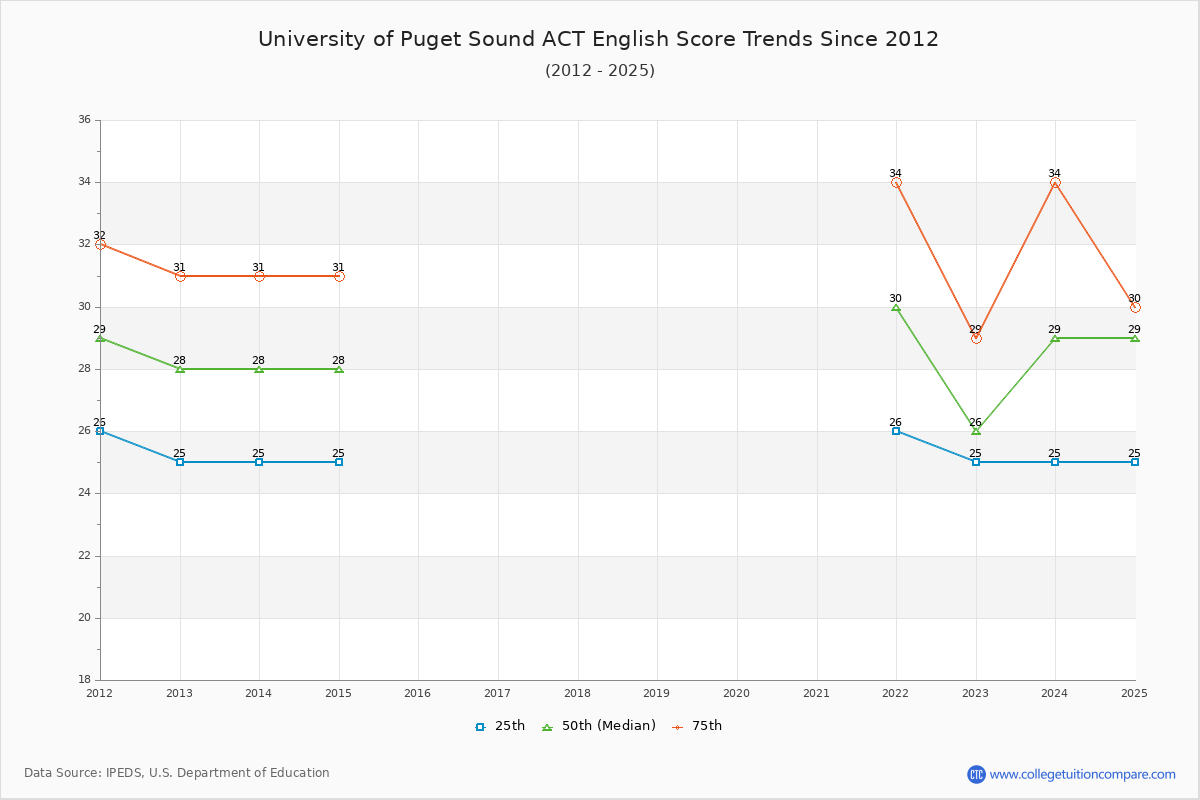The height and width of the screenshot is (800, 1200).
Task: Select the 2015 median point (28)
Action: coord(339,369)
